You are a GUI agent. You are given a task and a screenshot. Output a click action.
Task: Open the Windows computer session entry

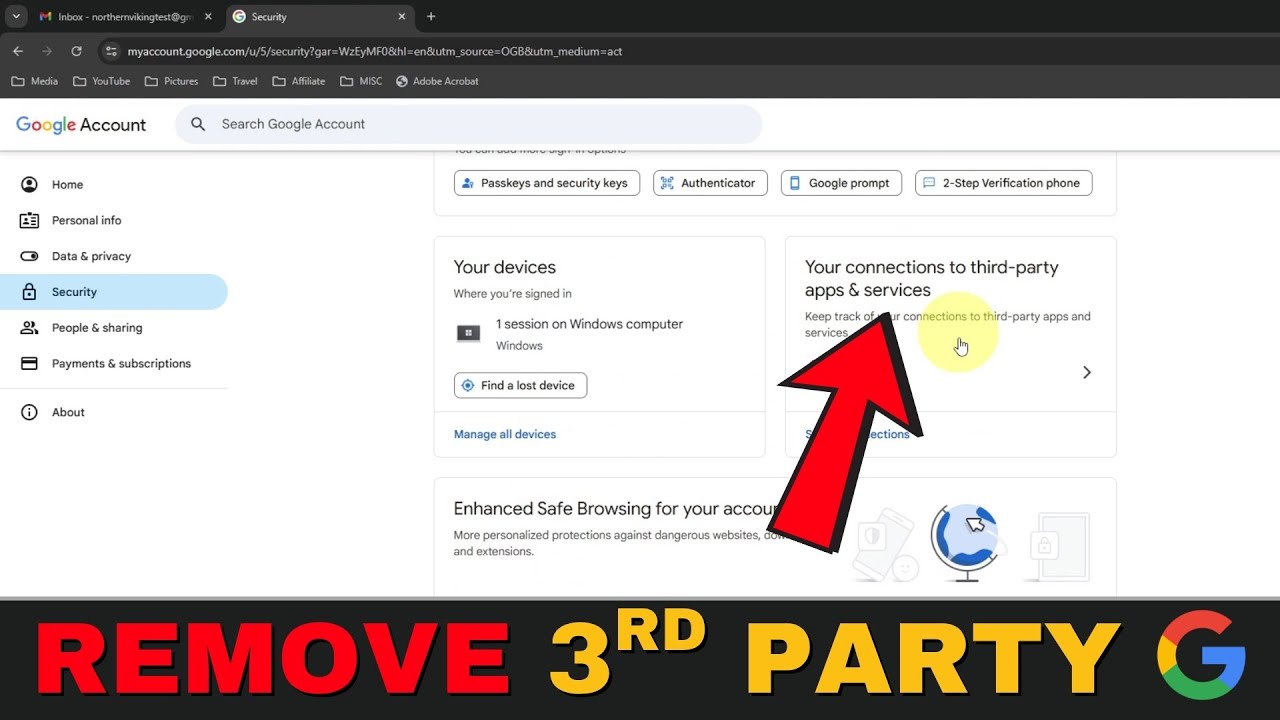pos(599,334)
